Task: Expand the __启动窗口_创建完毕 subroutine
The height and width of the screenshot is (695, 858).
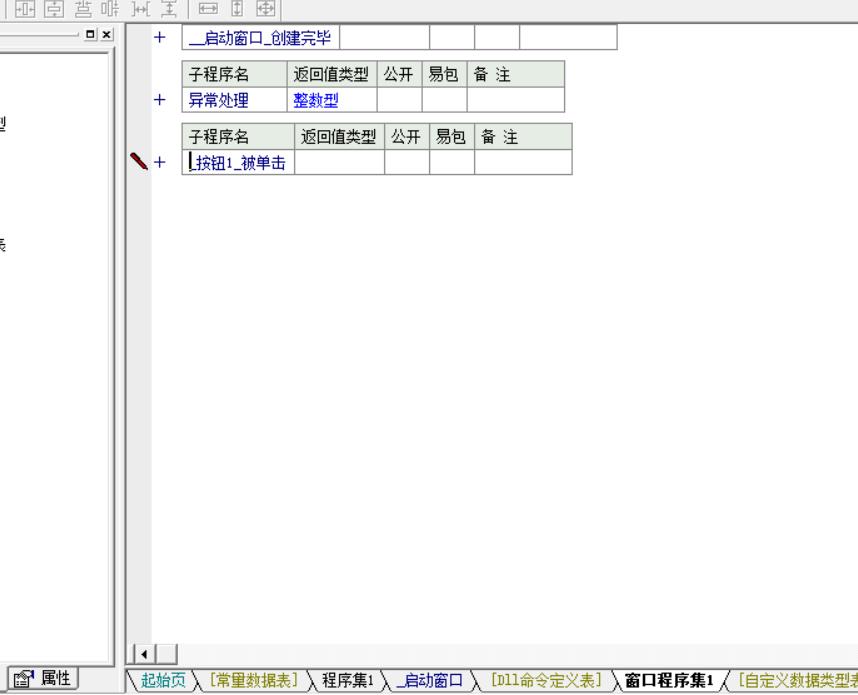Action: pos(159,38)
